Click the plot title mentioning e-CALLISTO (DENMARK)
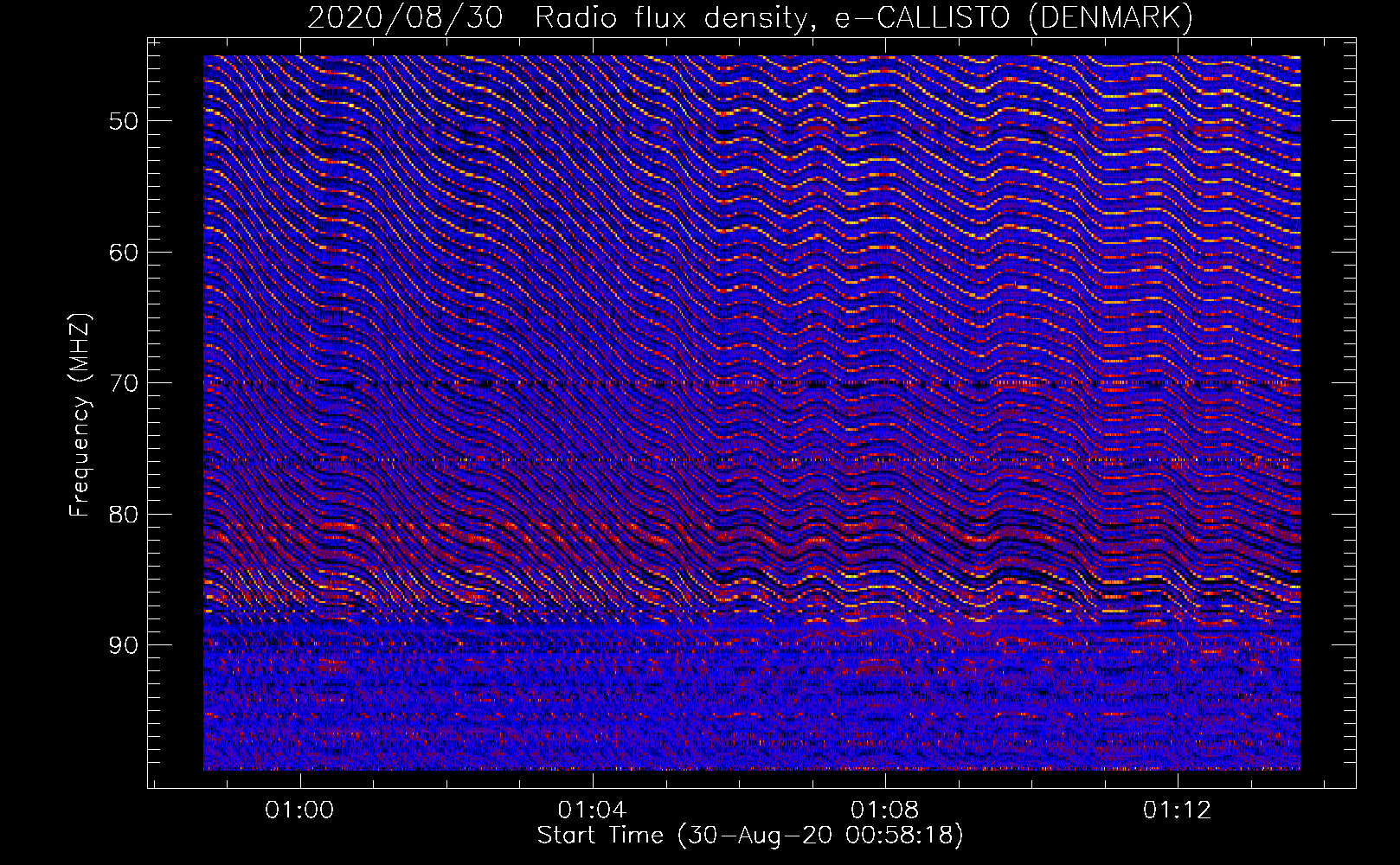This screenshot has width=1400, height=865. 750,18
